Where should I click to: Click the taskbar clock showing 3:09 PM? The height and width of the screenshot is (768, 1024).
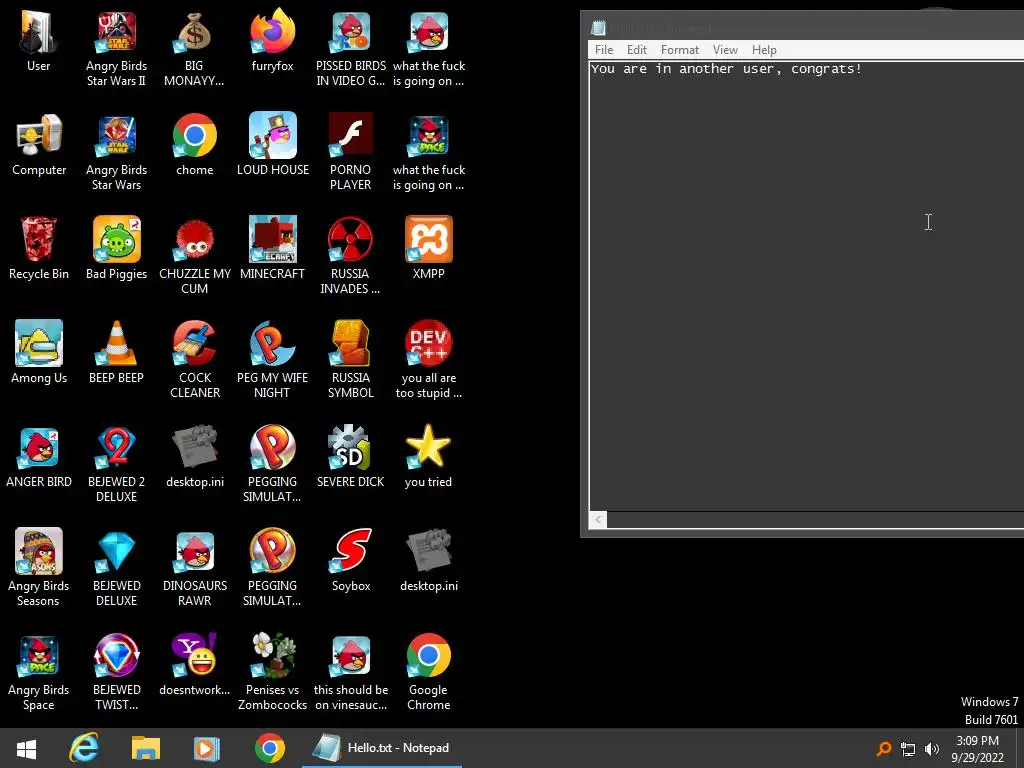click(977, 749)
